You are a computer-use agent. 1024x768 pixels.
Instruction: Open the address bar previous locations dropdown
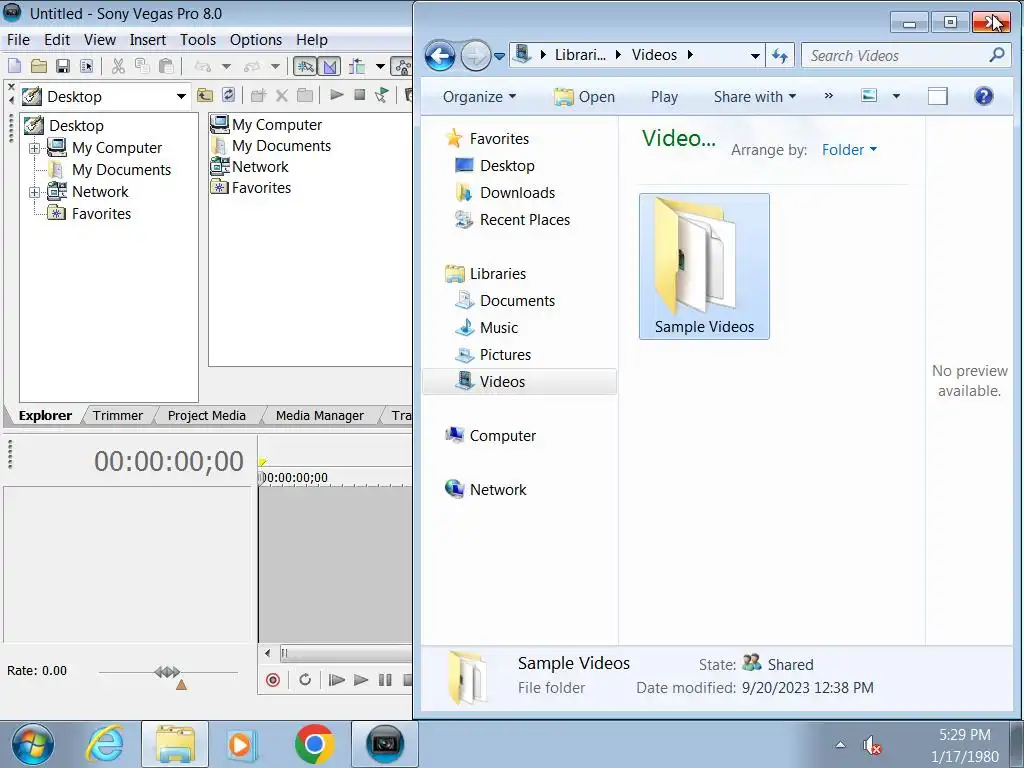click(x=755, y=56)
